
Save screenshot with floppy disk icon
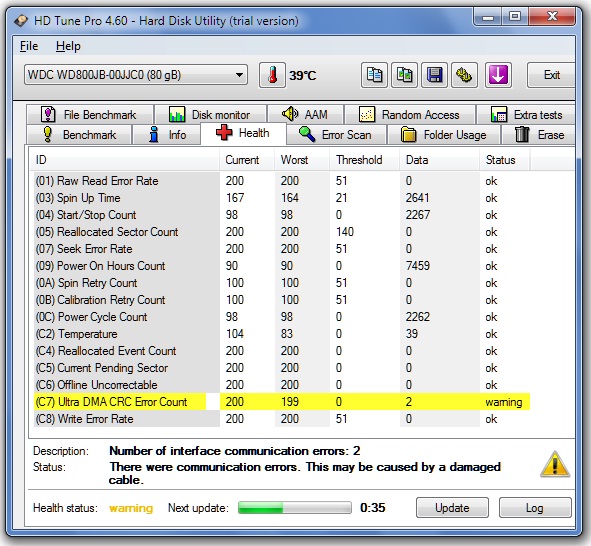click(434, 75)
